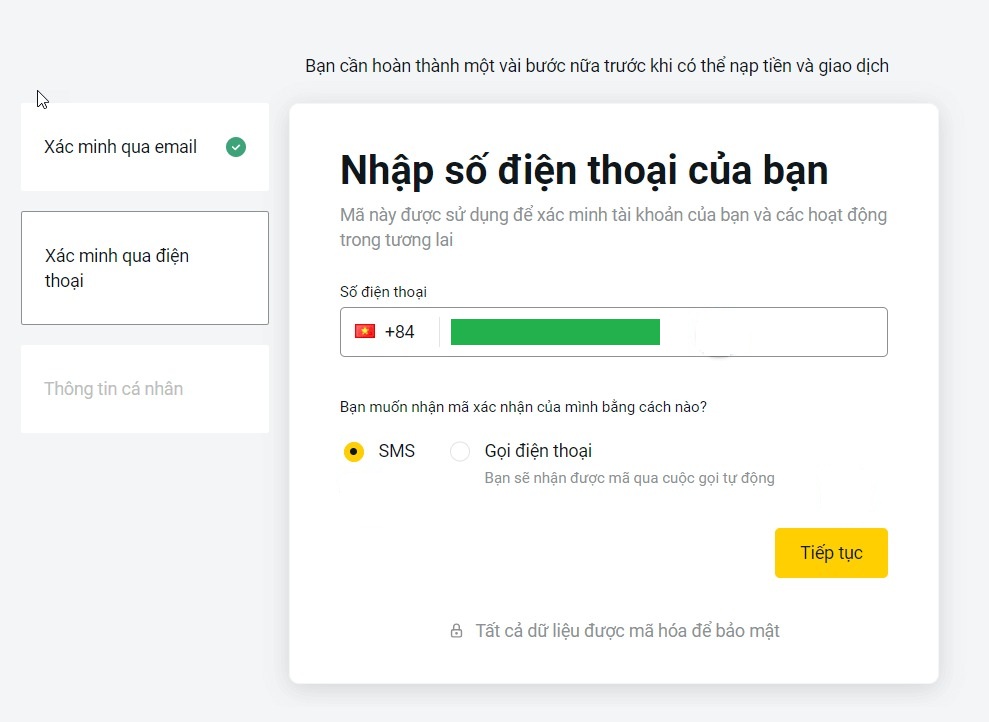
Task: Click the top notice about remaining steps
Action: click(x=596, y=66)
